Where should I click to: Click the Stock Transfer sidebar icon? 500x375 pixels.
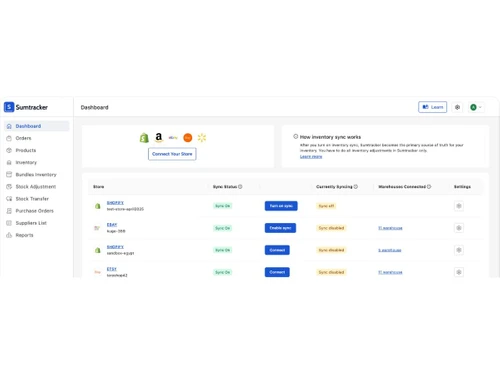[9, 199]
